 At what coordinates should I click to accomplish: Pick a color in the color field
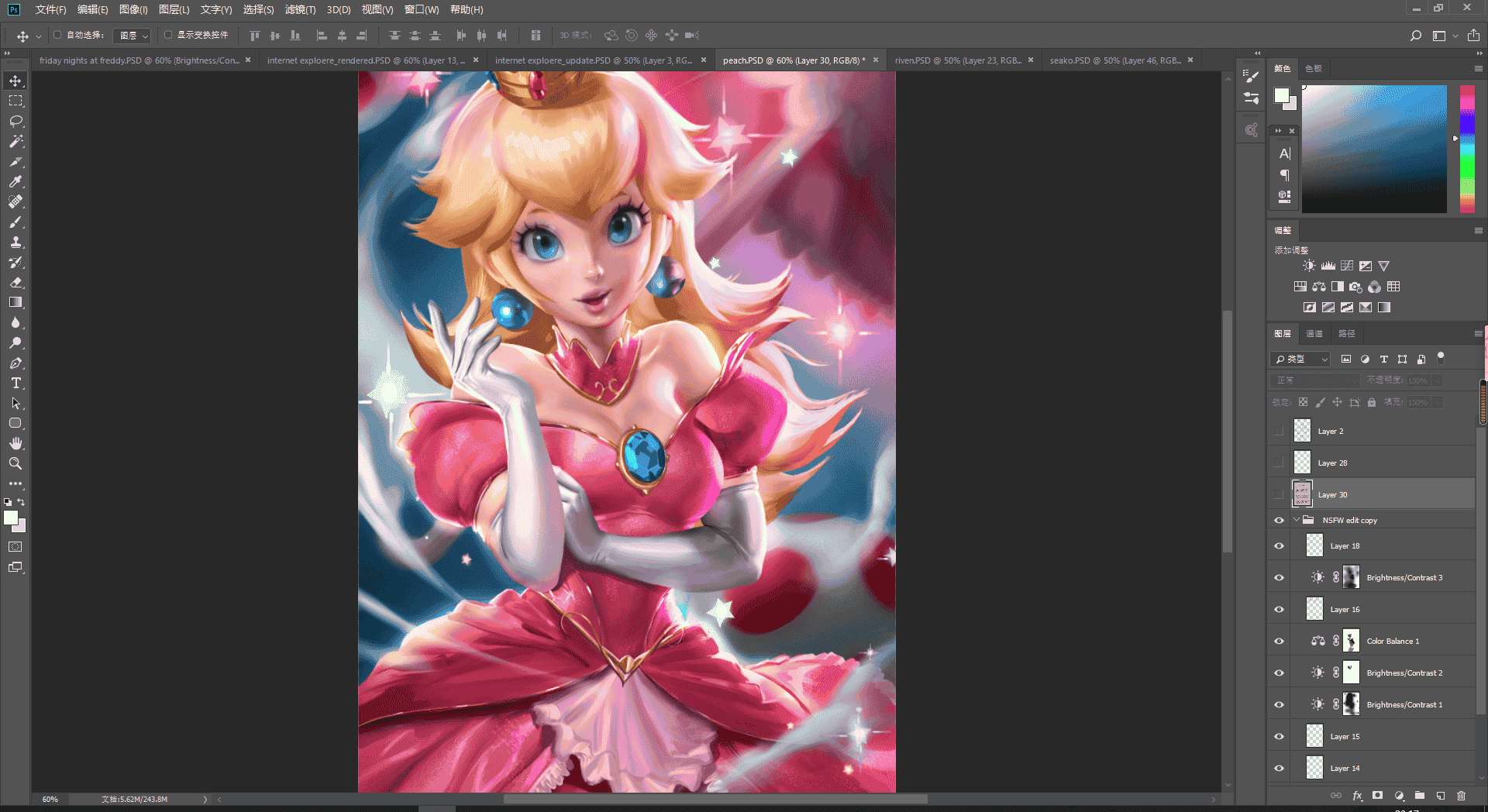(1374, 149)
